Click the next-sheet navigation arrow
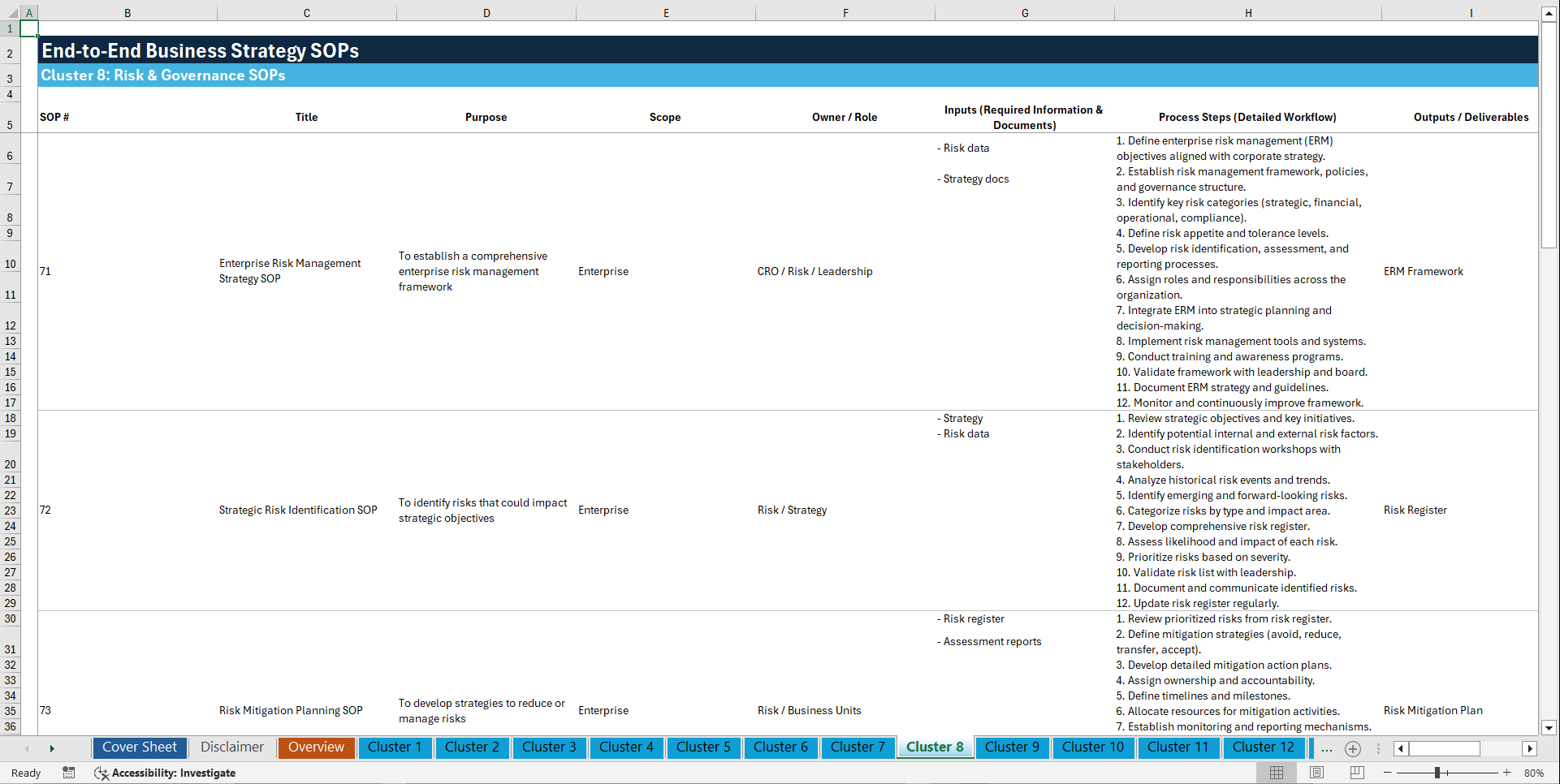 [x=52, y=748]
